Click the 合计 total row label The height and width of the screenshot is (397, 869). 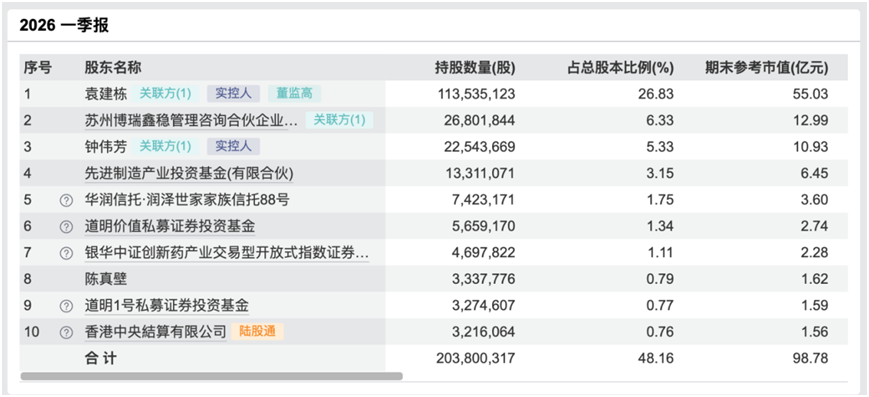pyautogui.click(x=100, y=359)
